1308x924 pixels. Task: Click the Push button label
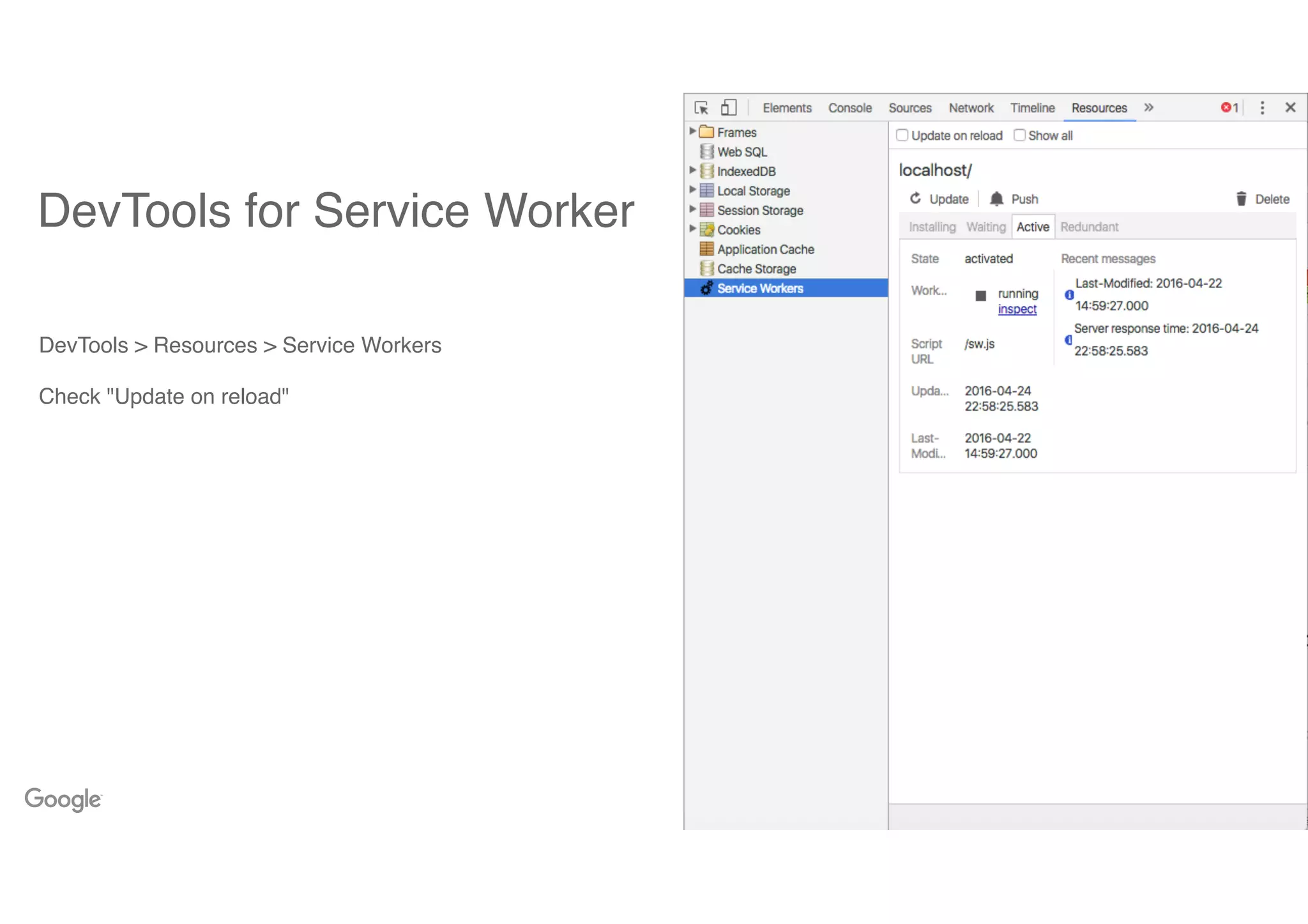click(1024, 199)
